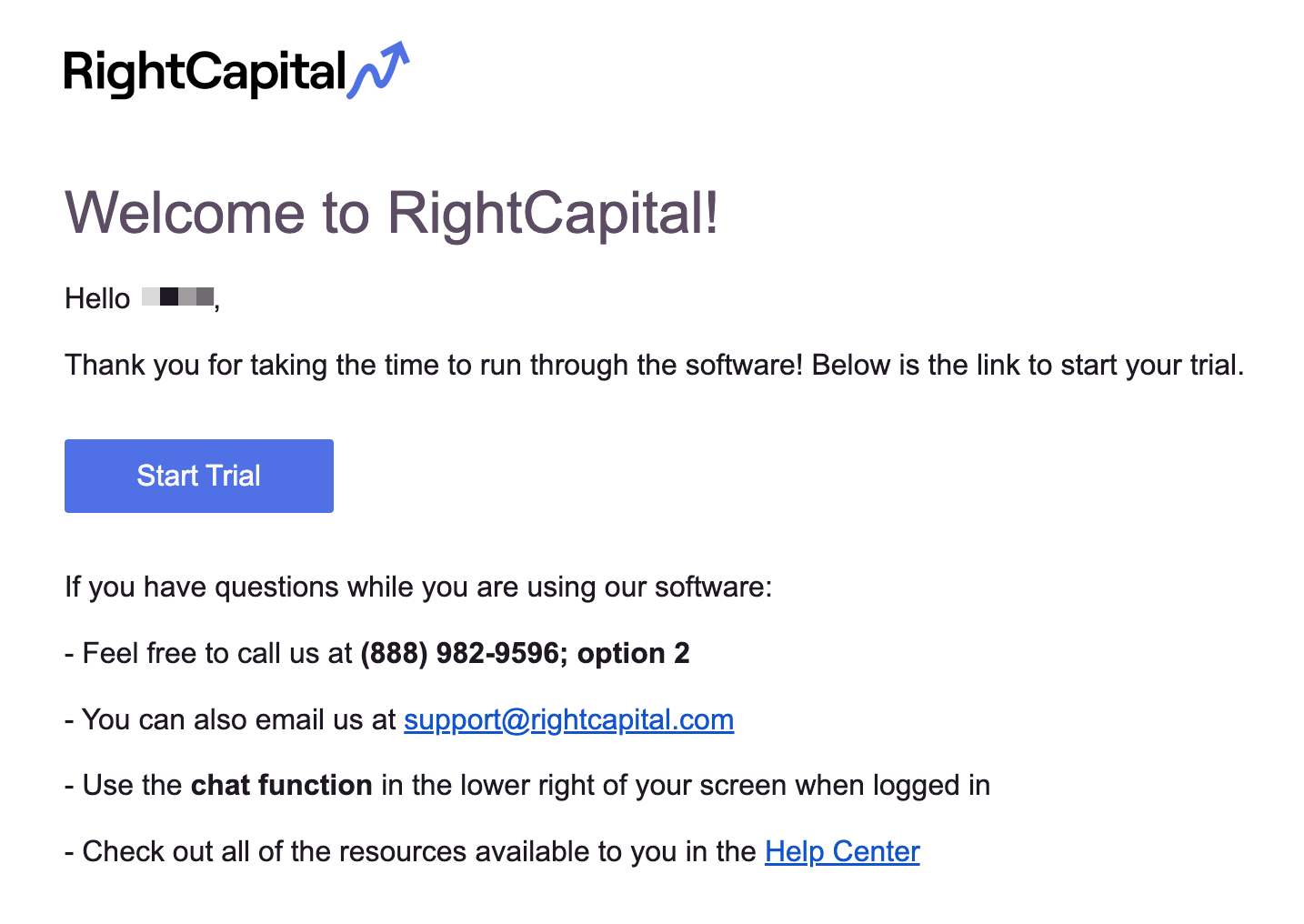The image size is (1304, 924).
Task: Click the RightCapital logo wordmark
Action: (206, 73)
